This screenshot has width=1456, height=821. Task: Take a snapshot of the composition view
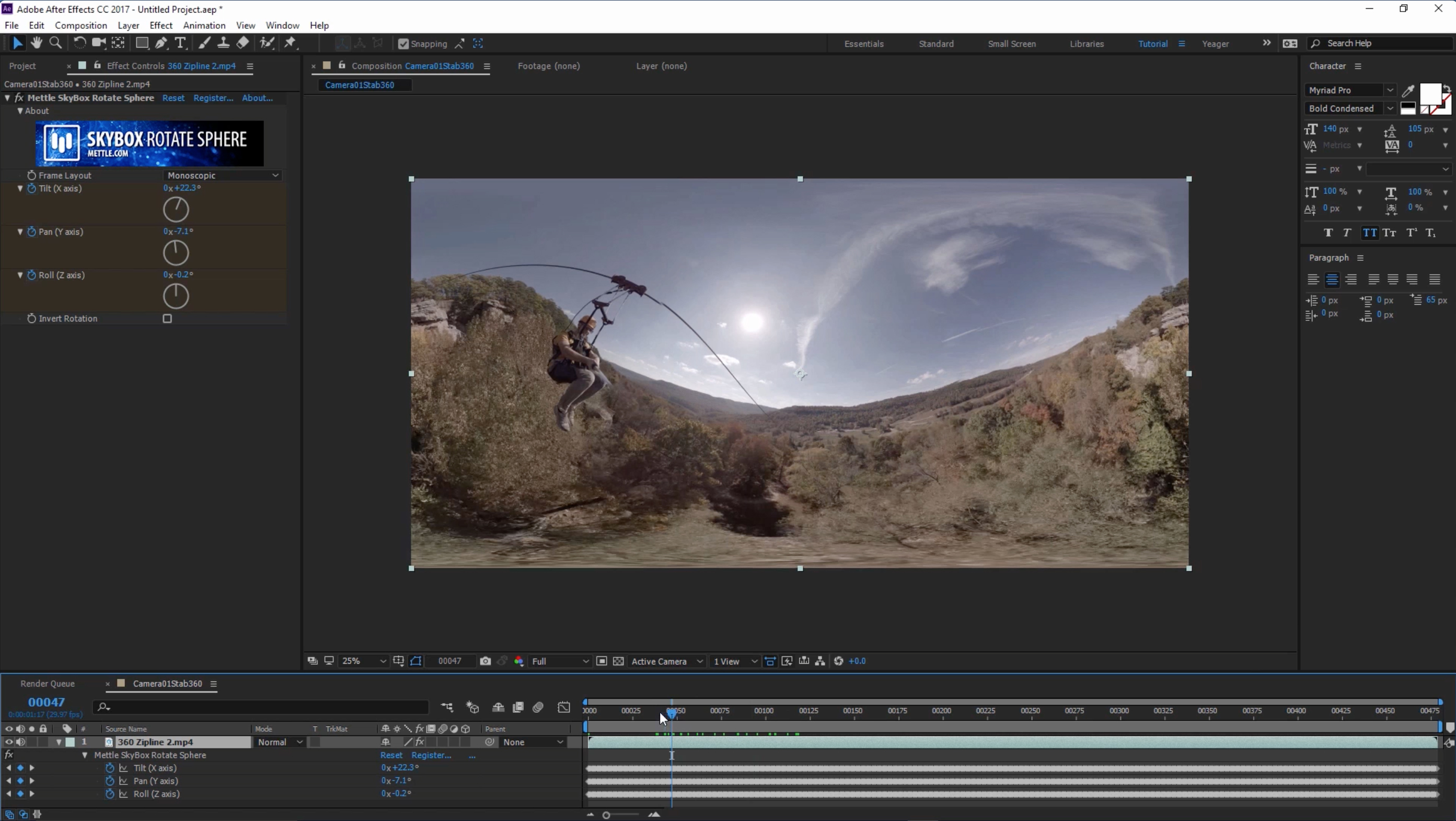point(485,661)
